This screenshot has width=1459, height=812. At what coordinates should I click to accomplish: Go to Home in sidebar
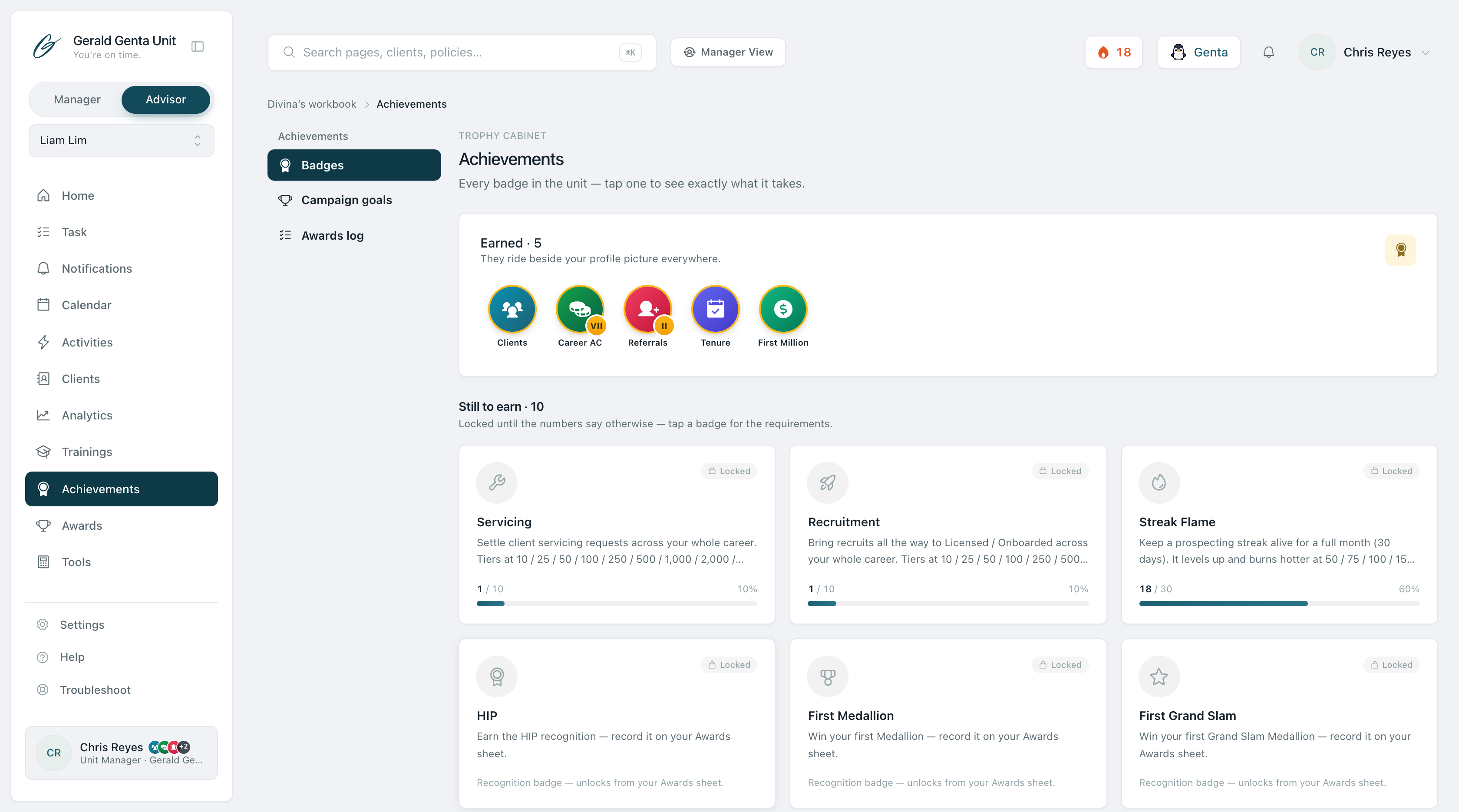(x=121, y=195)
